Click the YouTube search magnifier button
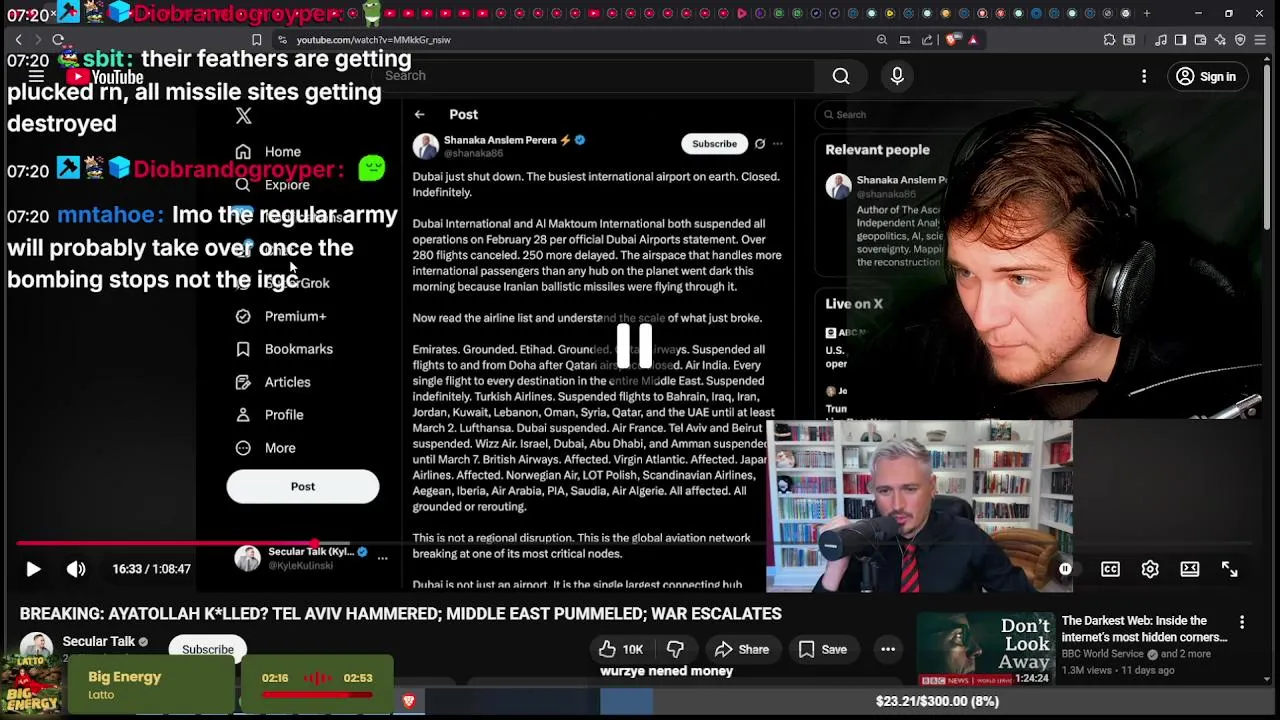1280x720 pixels. 841,76
